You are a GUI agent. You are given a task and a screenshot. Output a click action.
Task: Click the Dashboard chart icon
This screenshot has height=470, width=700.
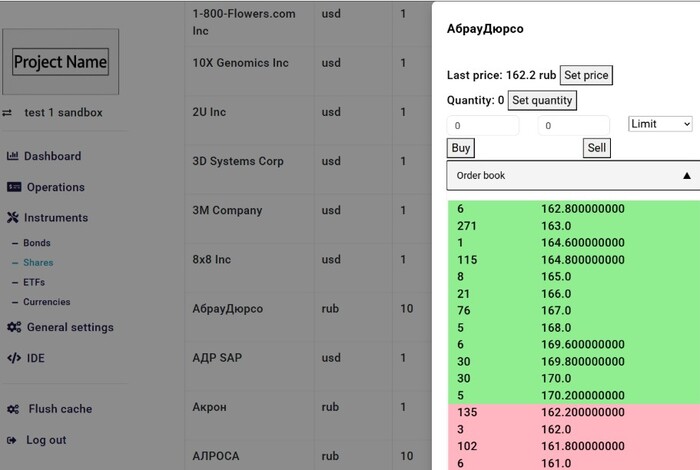coord(13,156)
